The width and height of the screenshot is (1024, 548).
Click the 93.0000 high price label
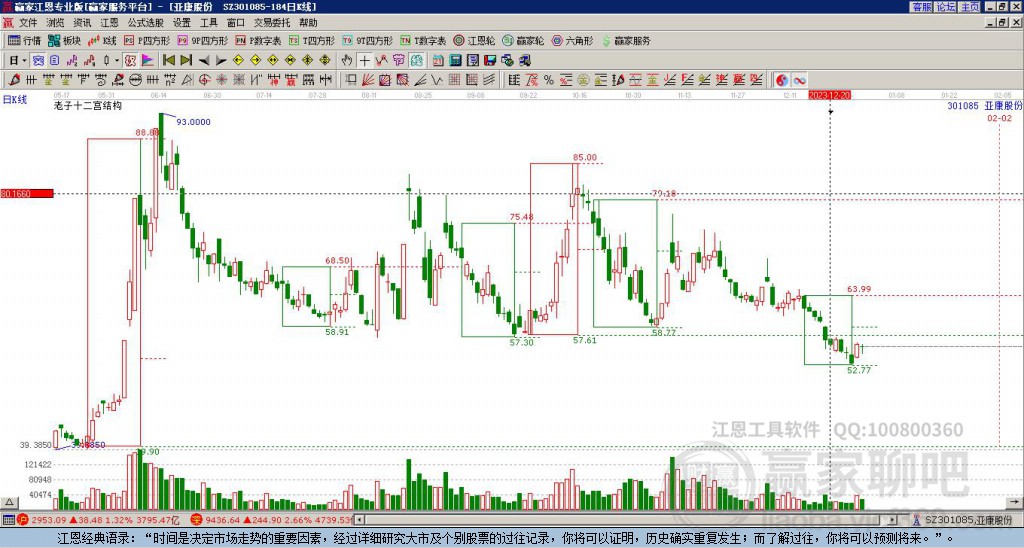click(x=193, y=122)
